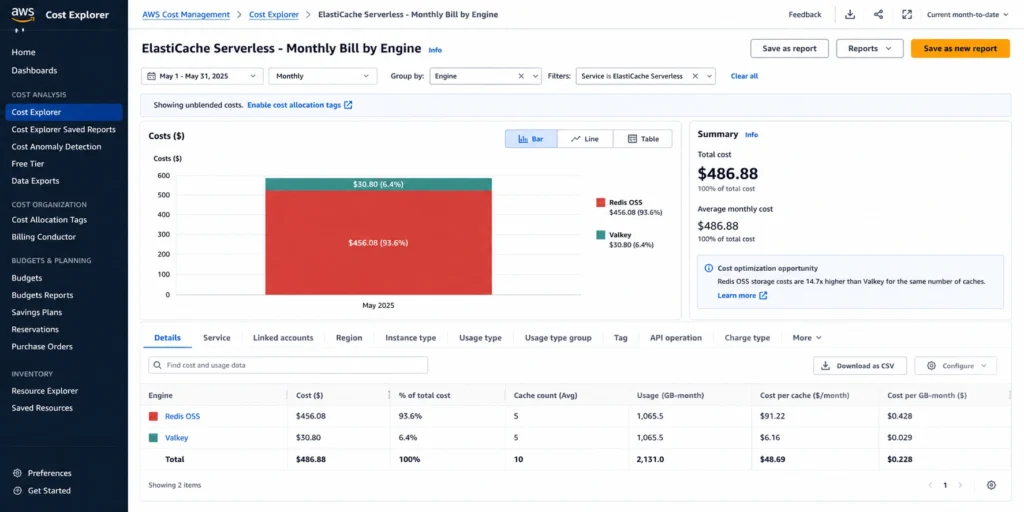Click the info circle icon in the cost optimization box
Screen dimensions: 1024x512
[x=709, y=268]
